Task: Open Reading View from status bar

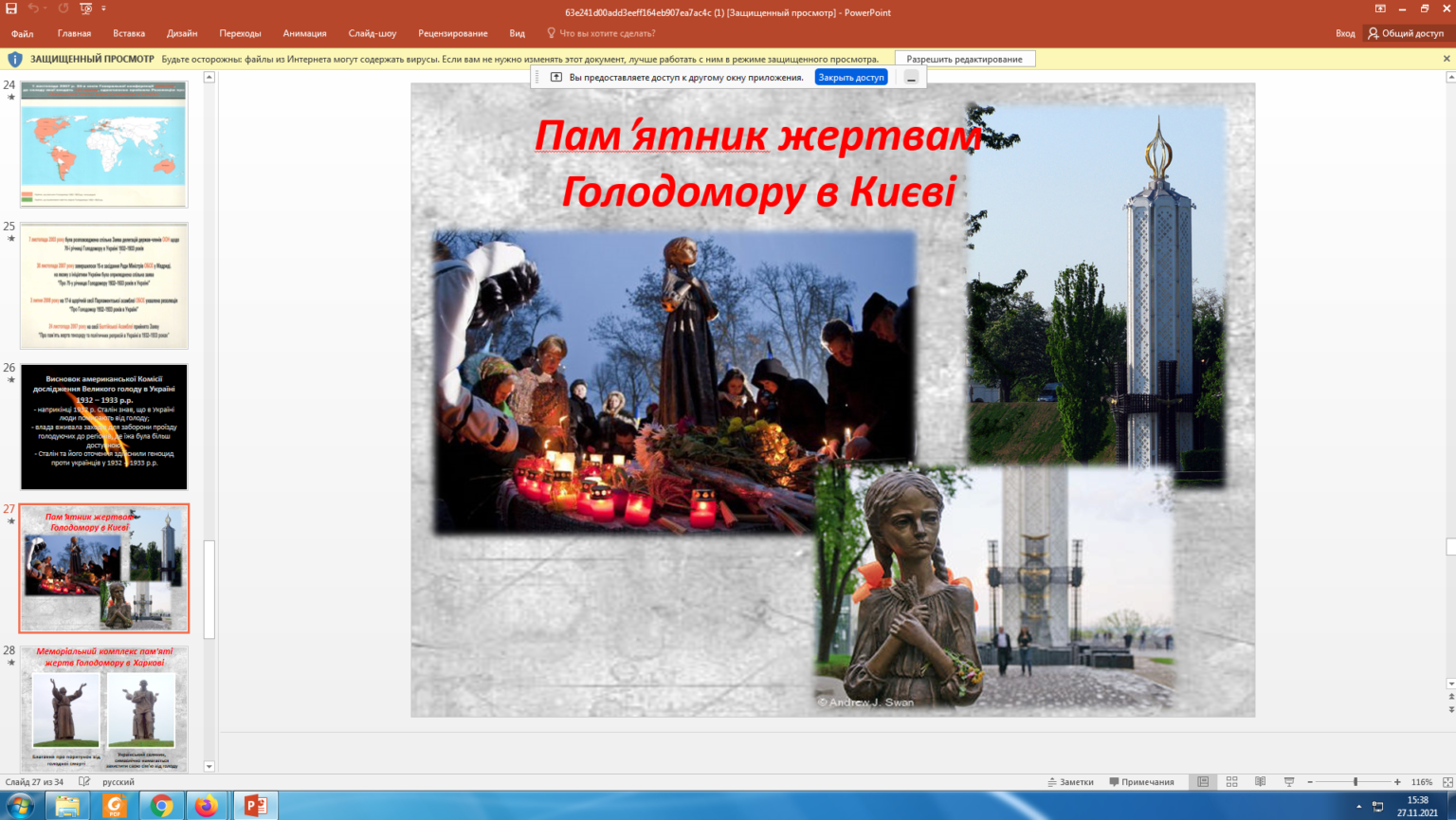Action: tap(1260, 782)
